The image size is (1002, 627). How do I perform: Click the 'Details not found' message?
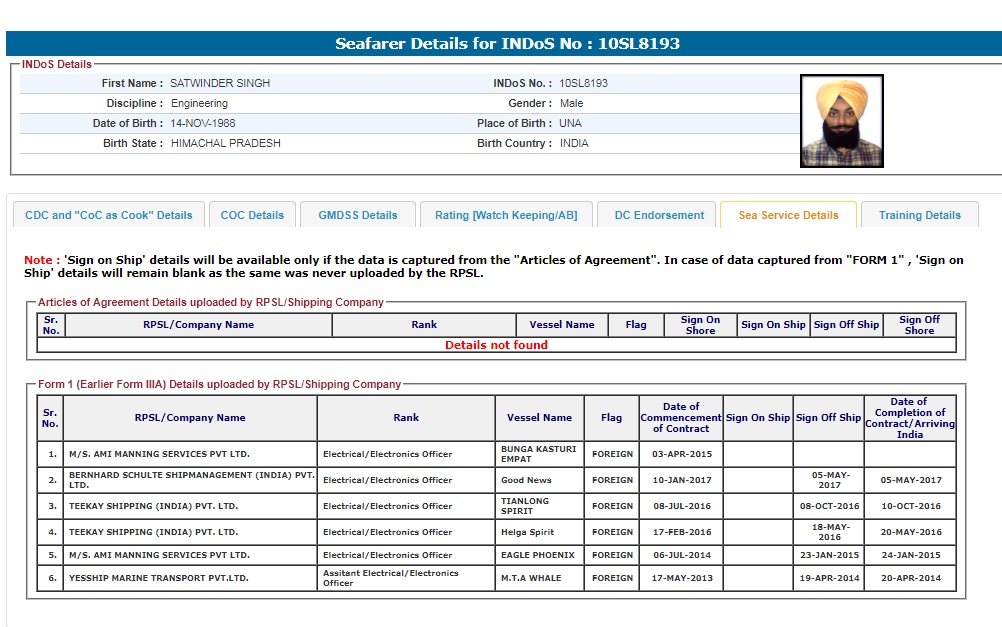[496, 345]
